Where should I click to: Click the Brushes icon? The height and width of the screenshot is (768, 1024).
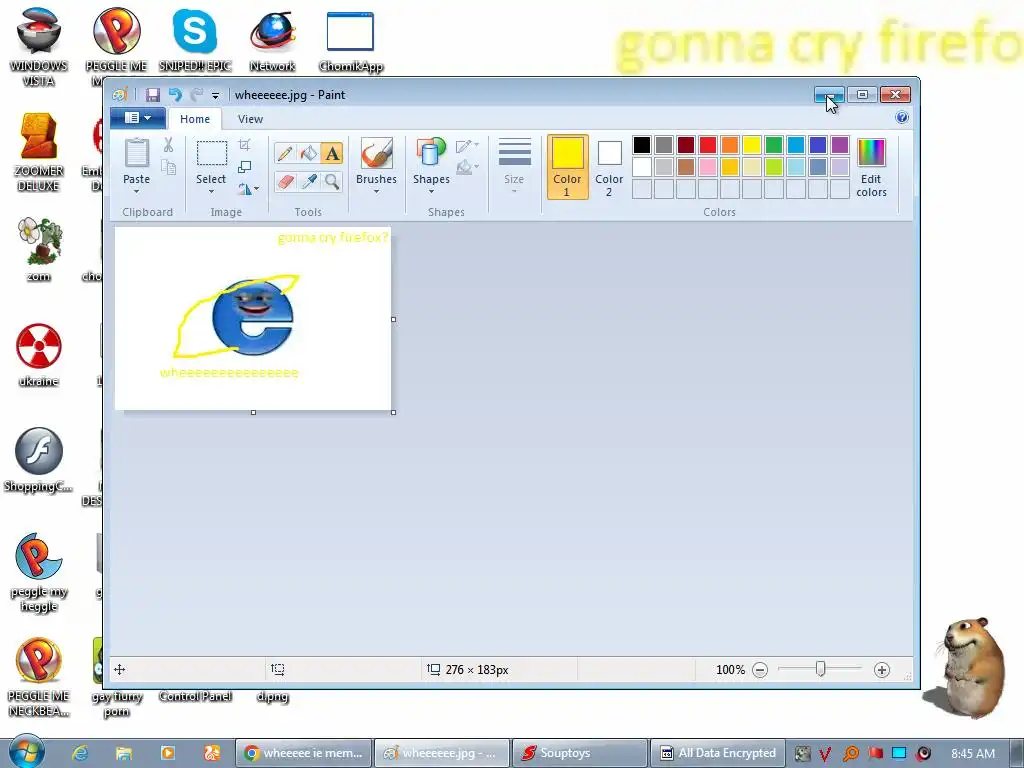(x=376, y=153)
